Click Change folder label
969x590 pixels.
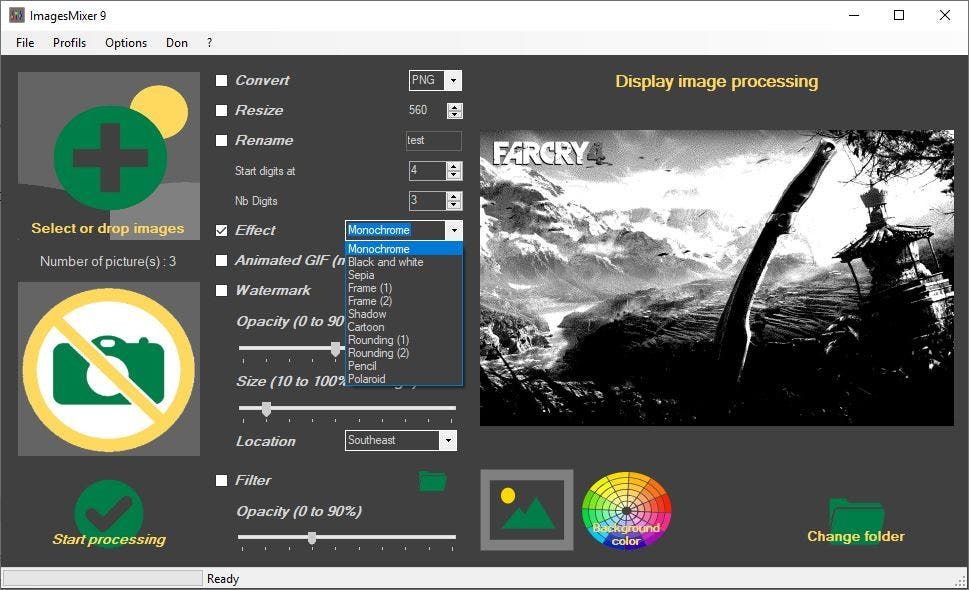pyautogui.click(x=856, y=536)
